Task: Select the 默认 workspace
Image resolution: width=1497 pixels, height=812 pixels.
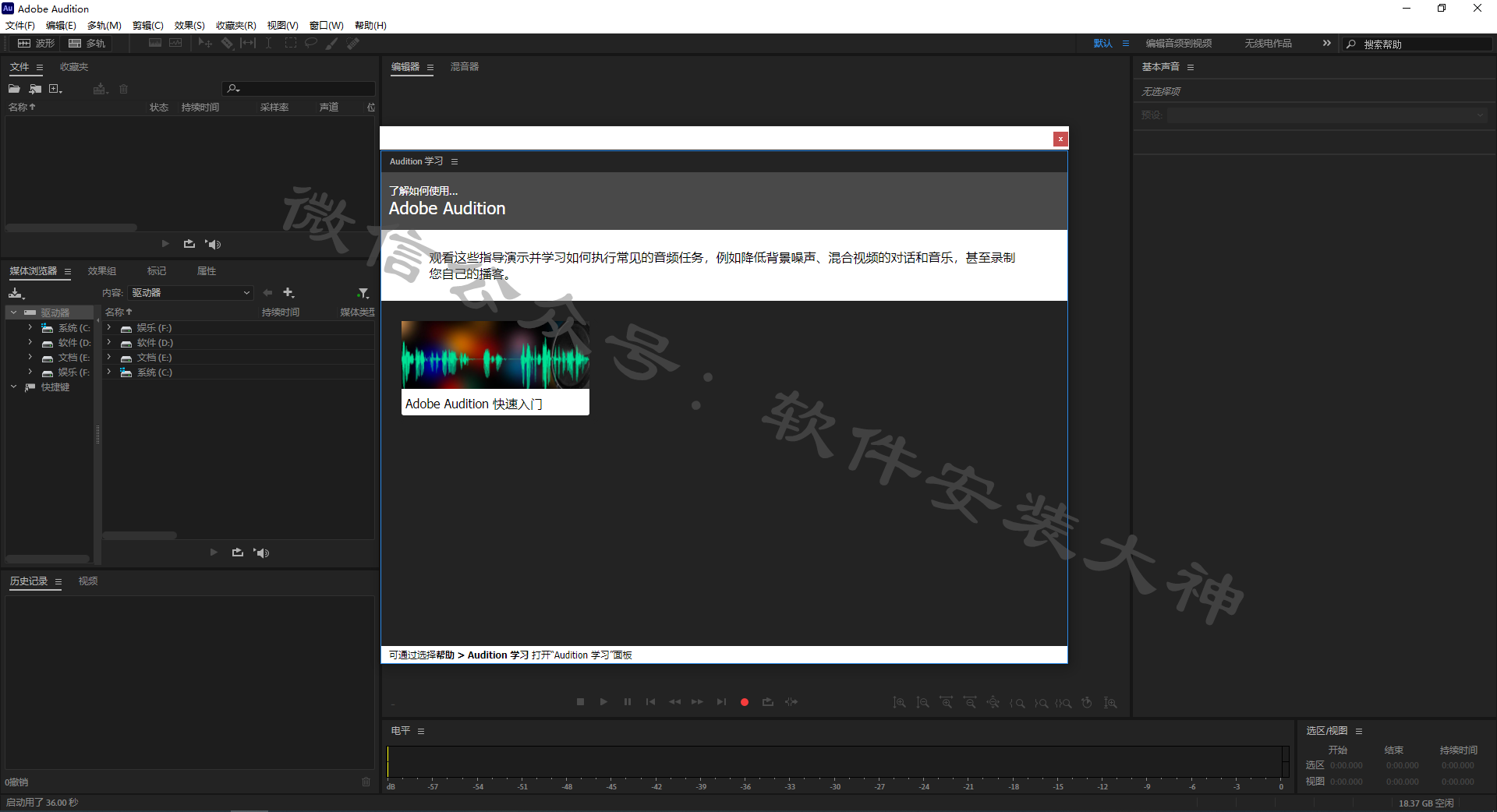Action: coord(1102,44)
